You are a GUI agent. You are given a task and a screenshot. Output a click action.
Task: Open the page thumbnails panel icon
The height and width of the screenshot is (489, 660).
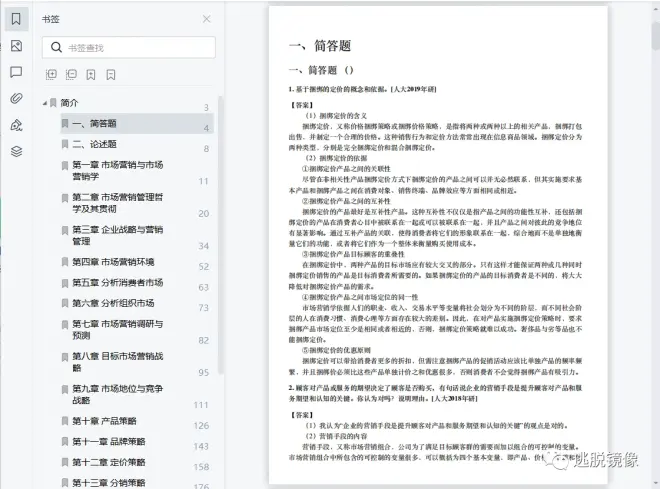(16, 46)
